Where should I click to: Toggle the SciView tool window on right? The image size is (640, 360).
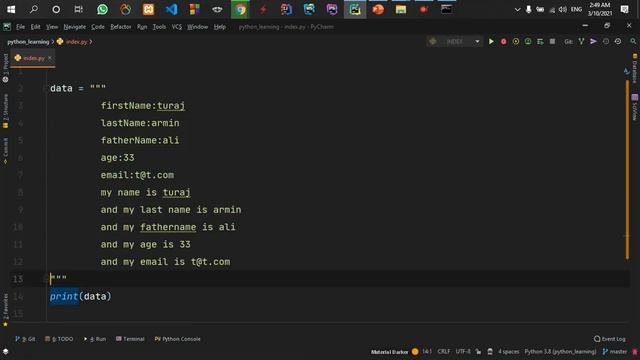[635, 107]
